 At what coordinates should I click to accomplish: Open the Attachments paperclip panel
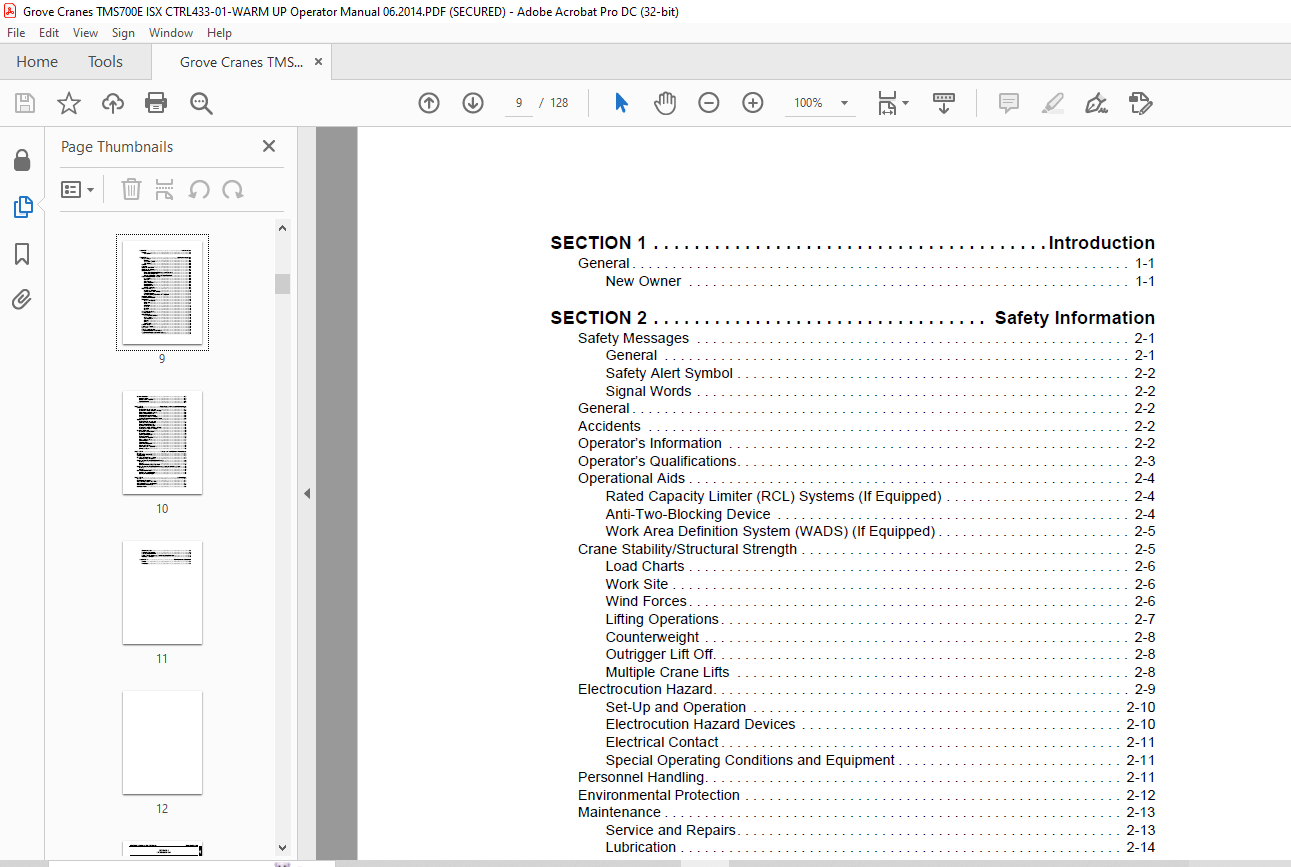click(x=22, y=299)
